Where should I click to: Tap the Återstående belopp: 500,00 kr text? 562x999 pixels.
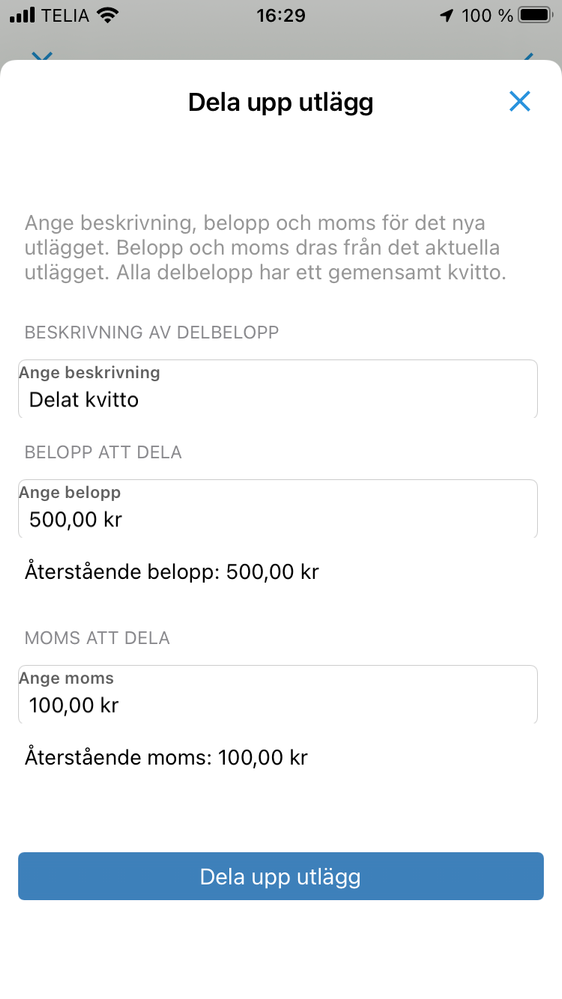171,571
